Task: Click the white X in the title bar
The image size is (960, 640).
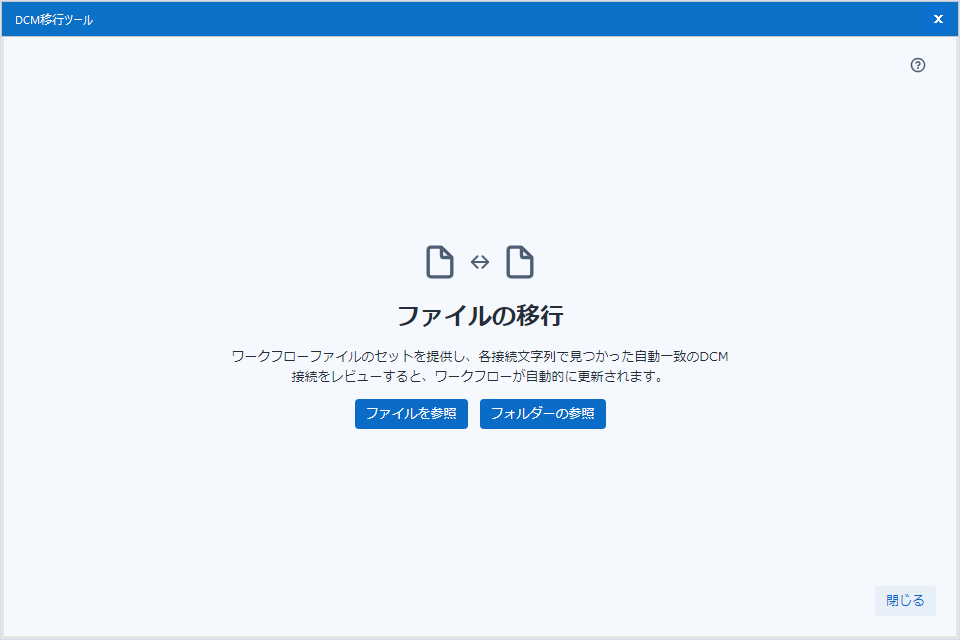Action: 938,19
